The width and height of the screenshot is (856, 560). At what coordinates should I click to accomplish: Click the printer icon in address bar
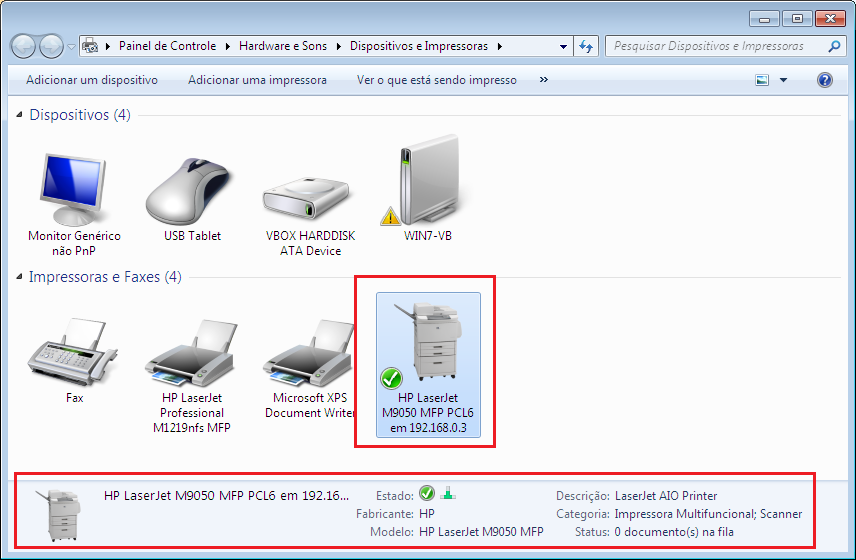point(90,46)
